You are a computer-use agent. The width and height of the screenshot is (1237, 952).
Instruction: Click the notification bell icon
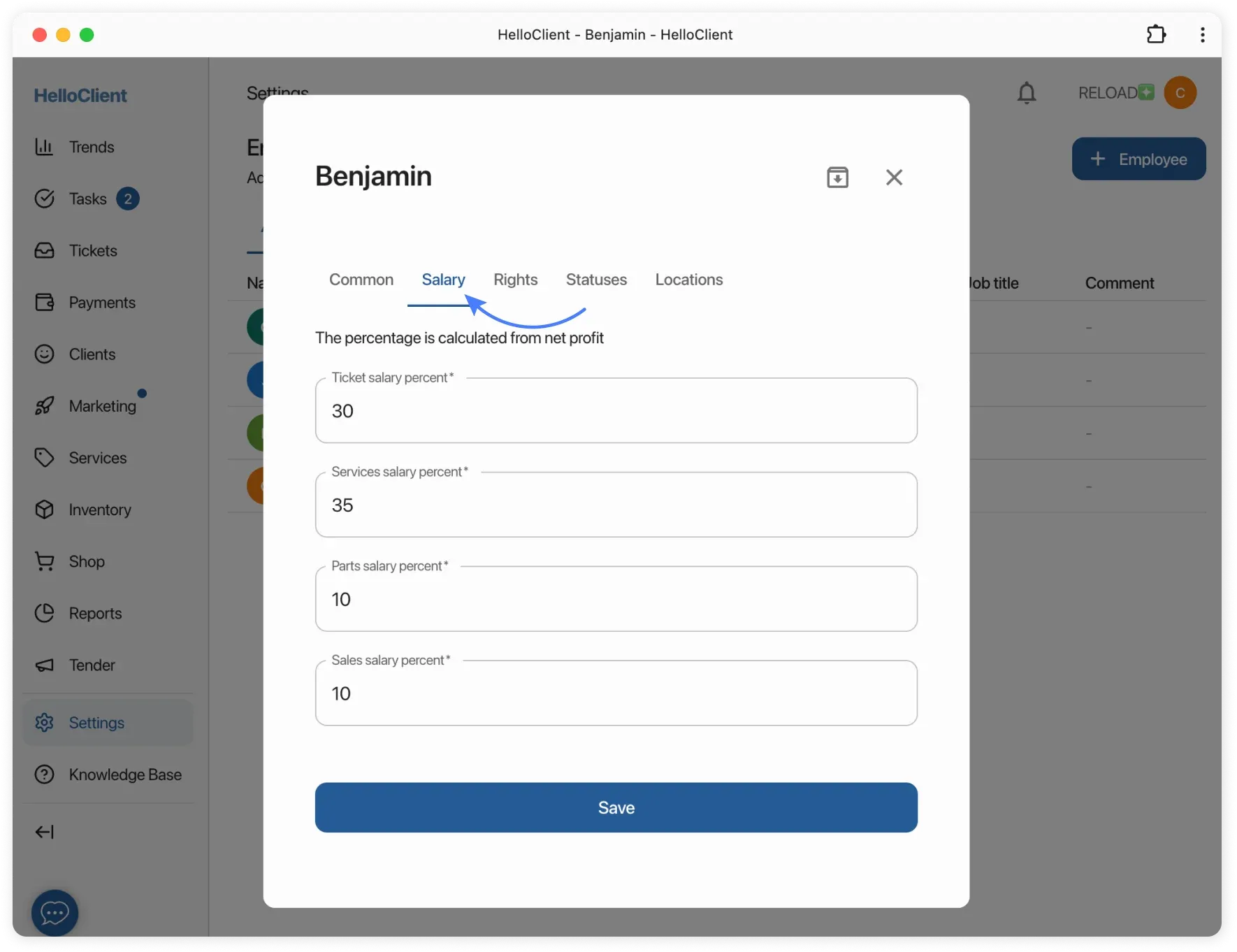click(1027, 93)
